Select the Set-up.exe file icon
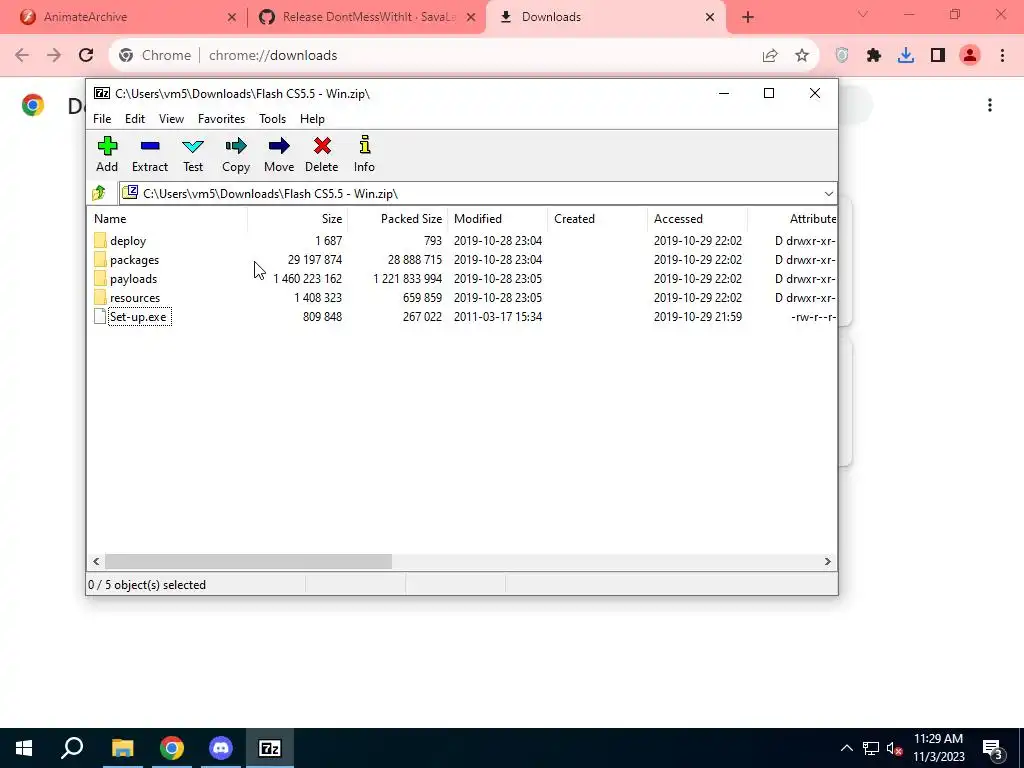1024x768 pixels. (100, 316)
